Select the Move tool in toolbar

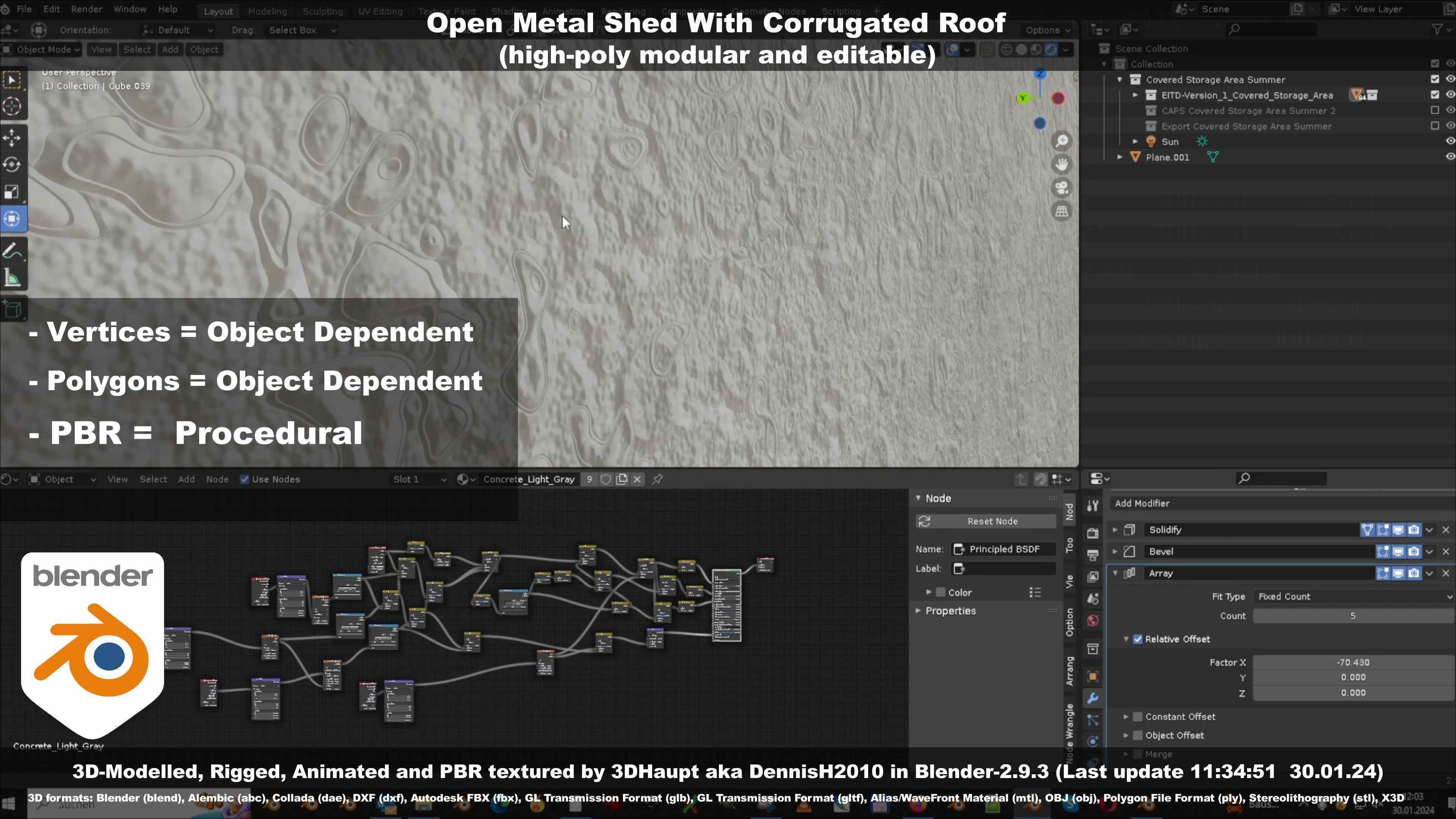coord(13,137)
